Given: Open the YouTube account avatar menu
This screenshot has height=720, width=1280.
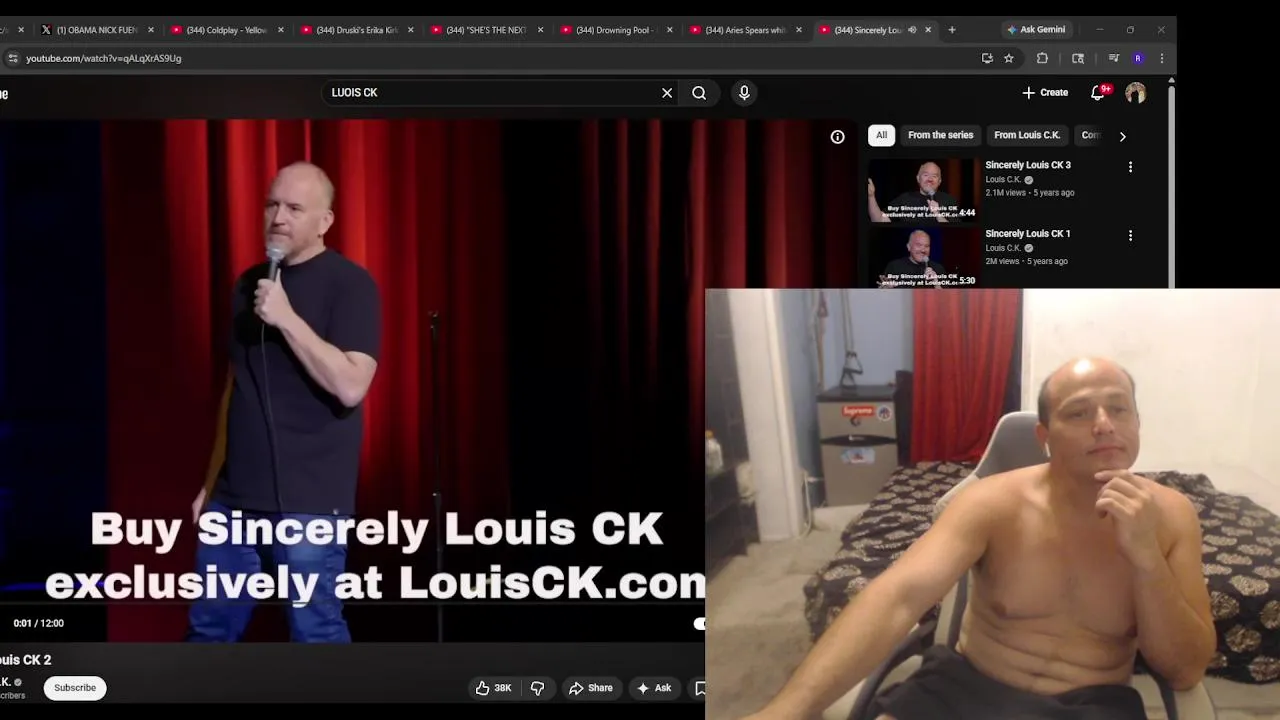Looking at the screenshot, I should pyautogui.click(x=1135, y=93).
